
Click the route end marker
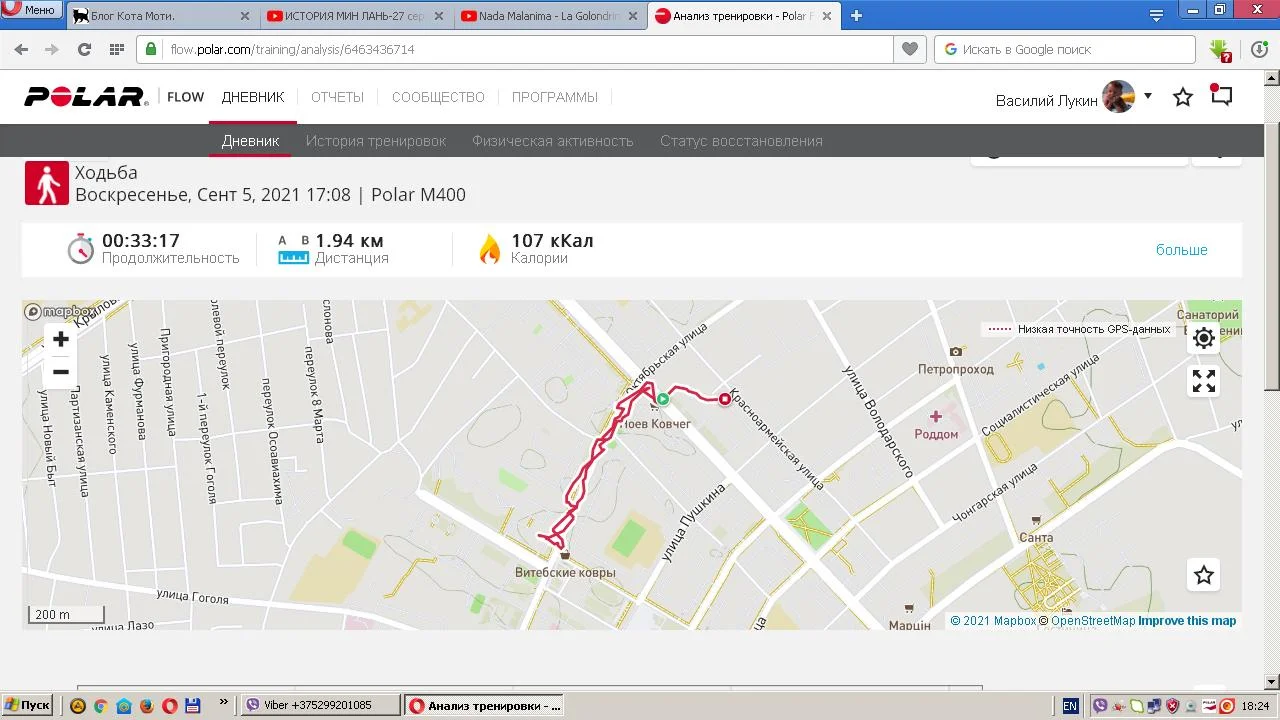point(725,399)
